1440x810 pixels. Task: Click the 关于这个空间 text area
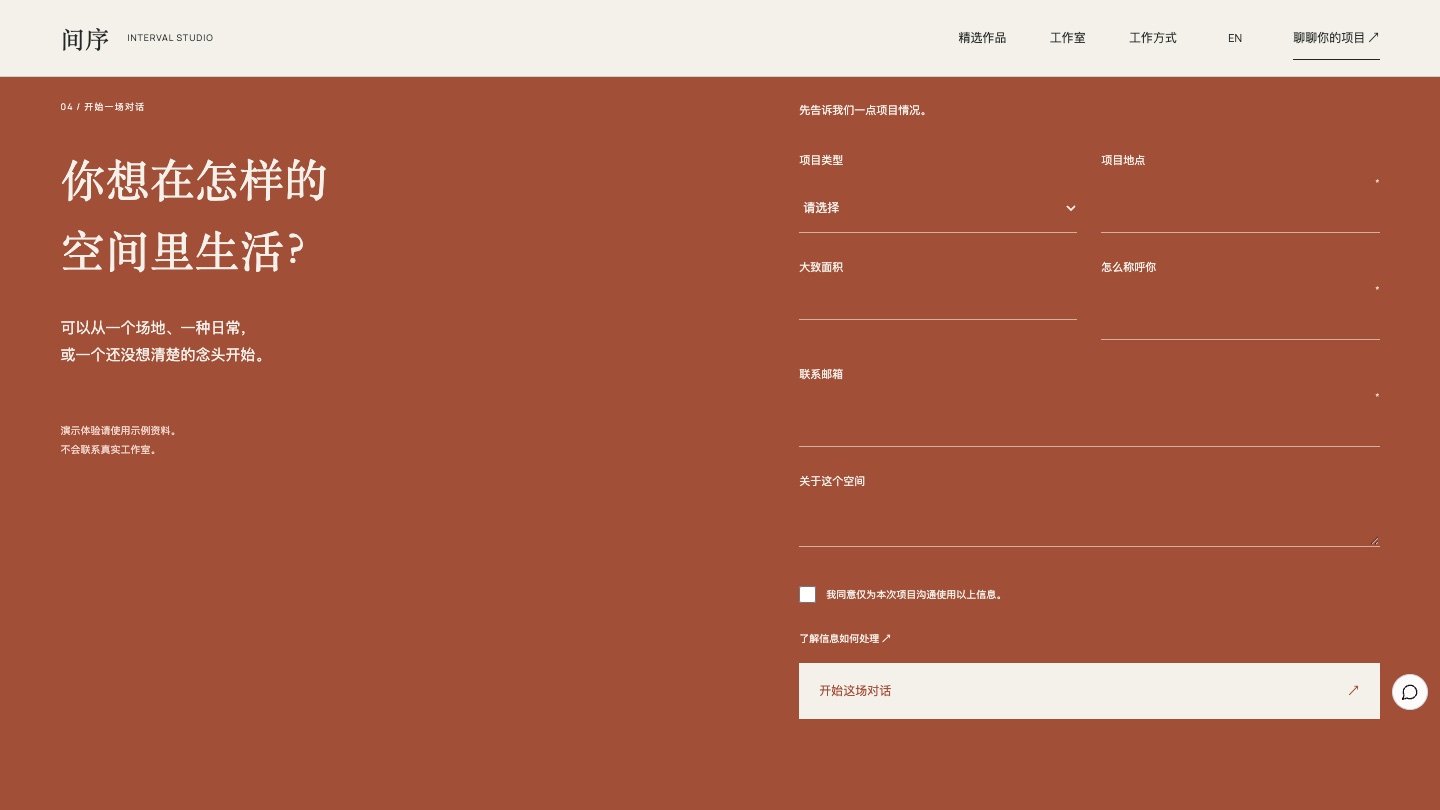tap(1089, 521)
